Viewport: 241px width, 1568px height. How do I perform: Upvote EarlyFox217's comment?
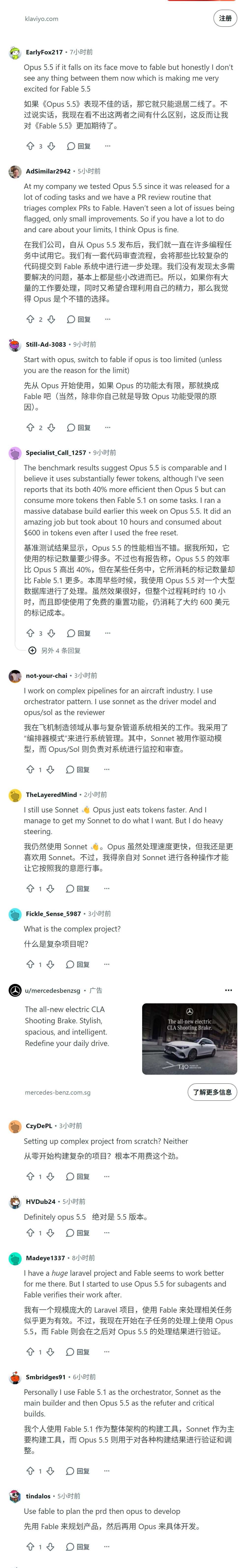coord(30,146)
